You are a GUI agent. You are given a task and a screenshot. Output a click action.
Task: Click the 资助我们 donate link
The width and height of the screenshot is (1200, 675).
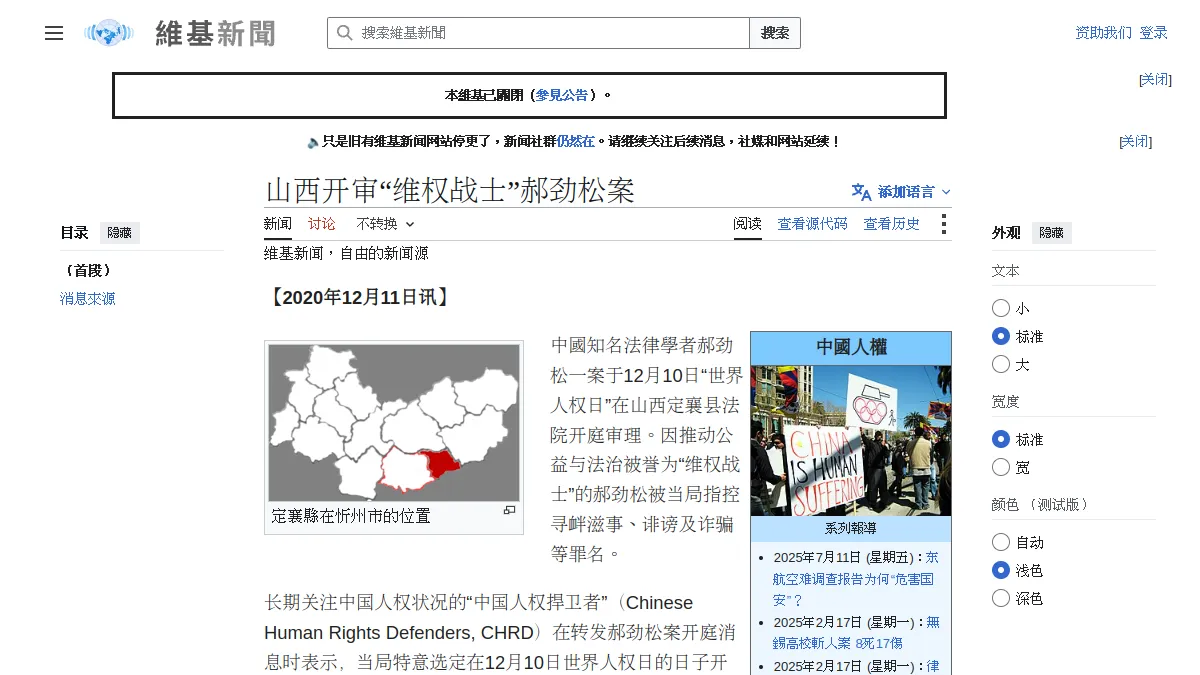[x=1103, y=33]
